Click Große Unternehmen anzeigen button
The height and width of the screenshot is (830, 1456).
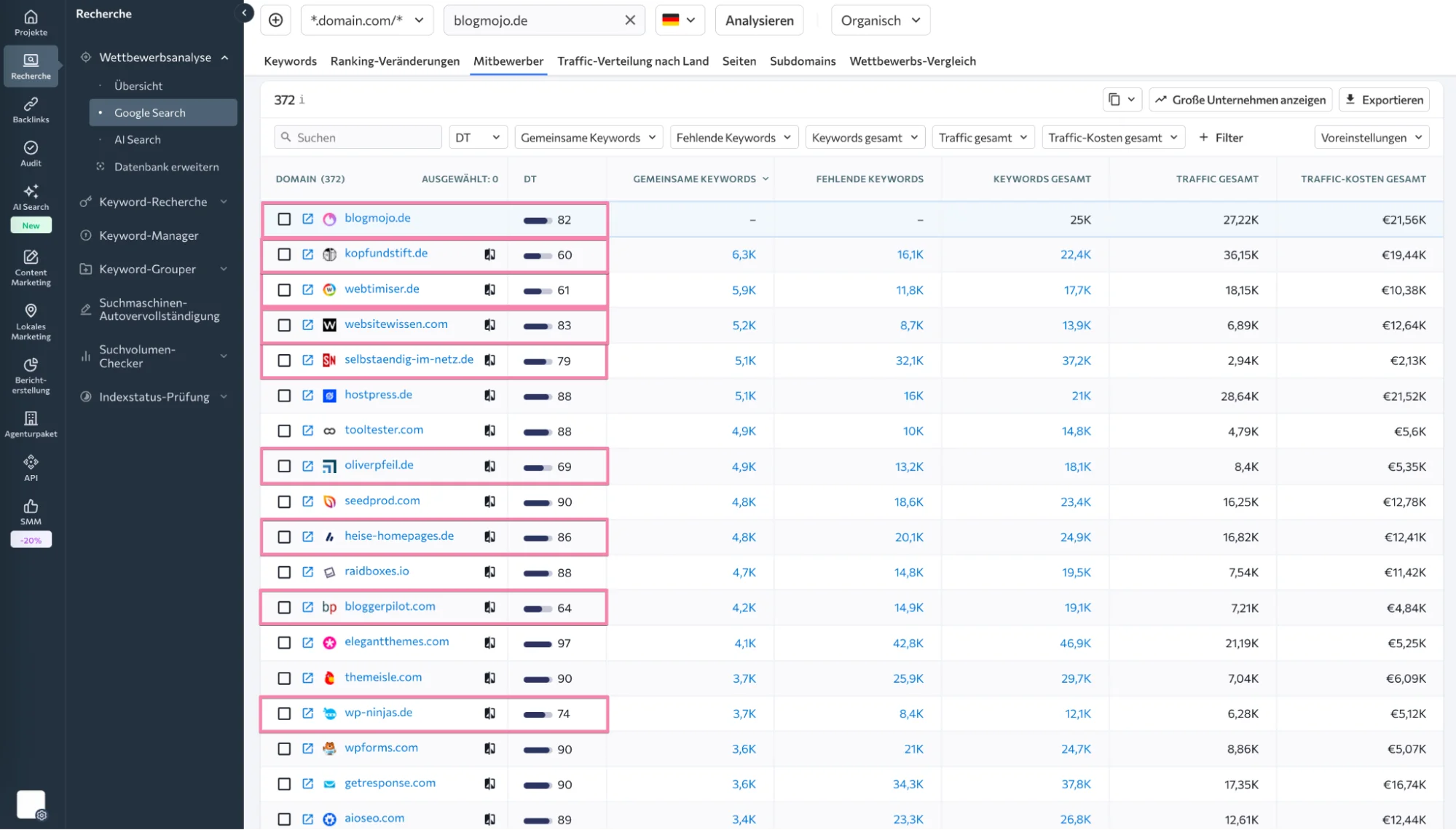(1240, 100)
